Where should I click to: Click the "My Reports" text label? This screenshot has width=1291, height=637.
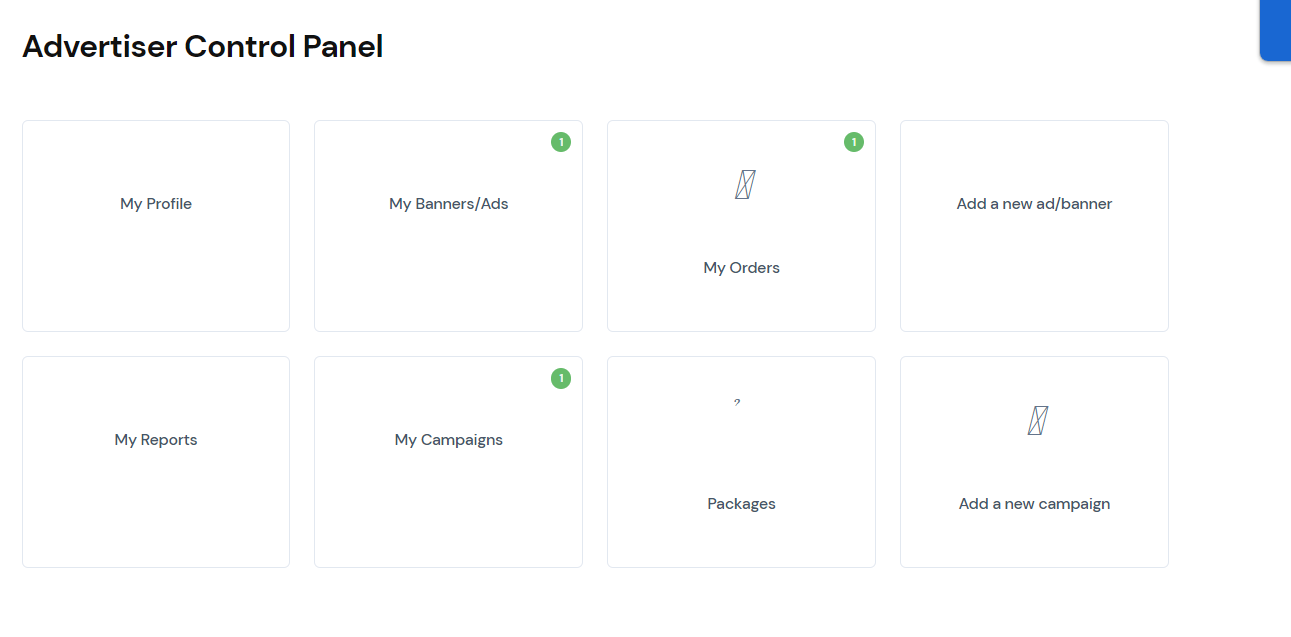click(x=156, y=440)
